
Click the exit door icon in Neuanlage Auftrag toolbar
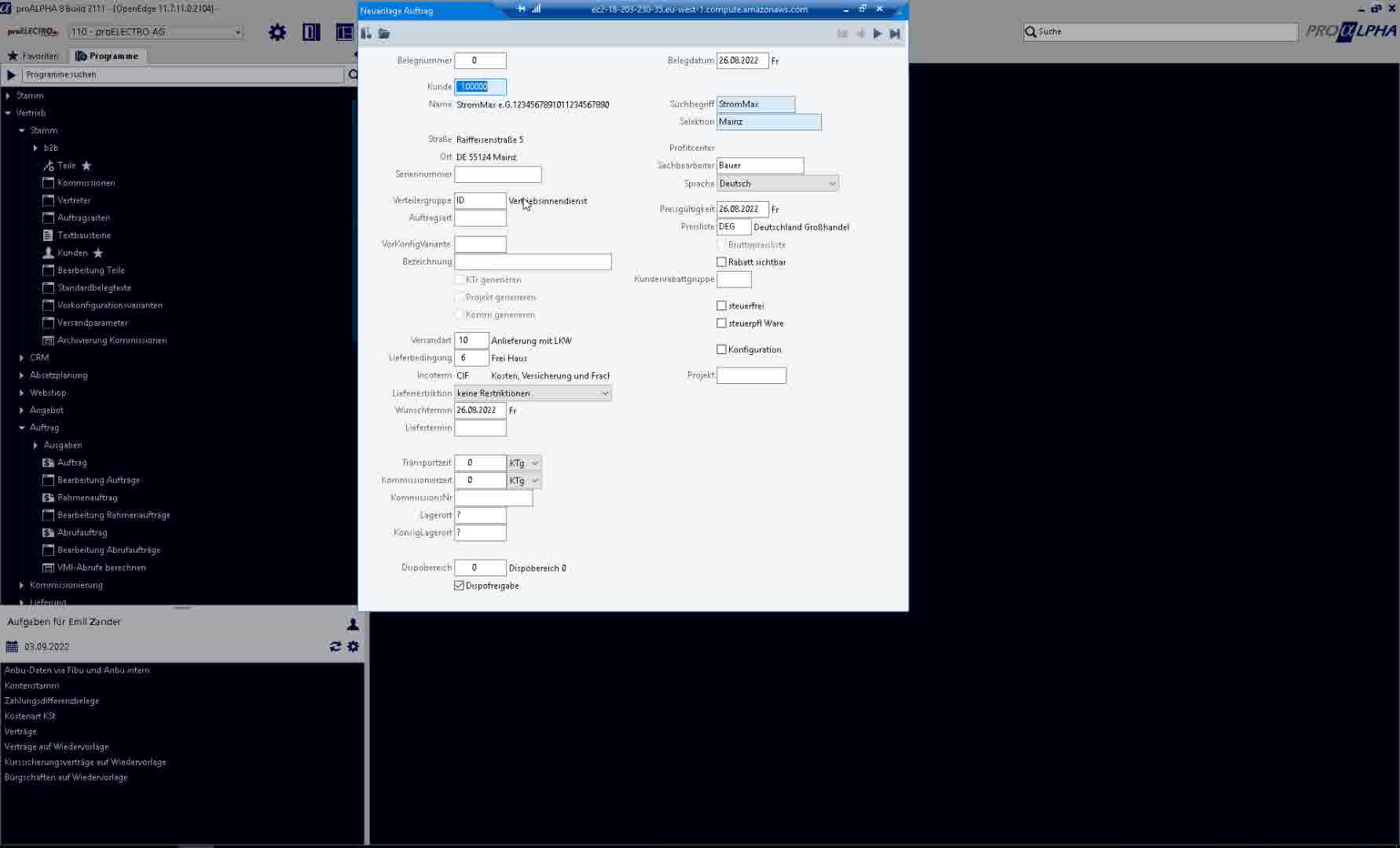[x=366, y=34]
